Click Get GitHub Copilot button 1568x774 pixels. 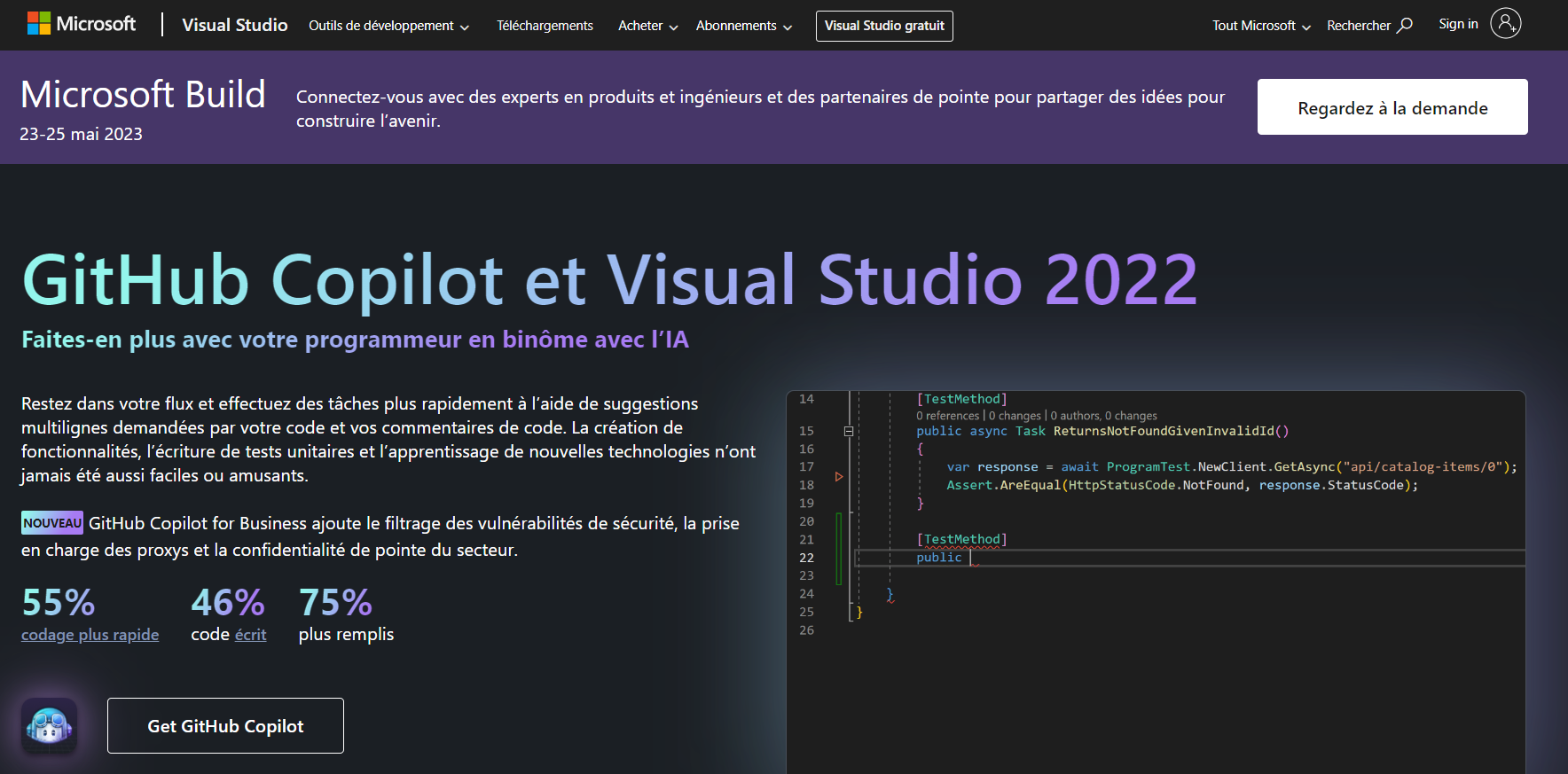click(225, 725)
